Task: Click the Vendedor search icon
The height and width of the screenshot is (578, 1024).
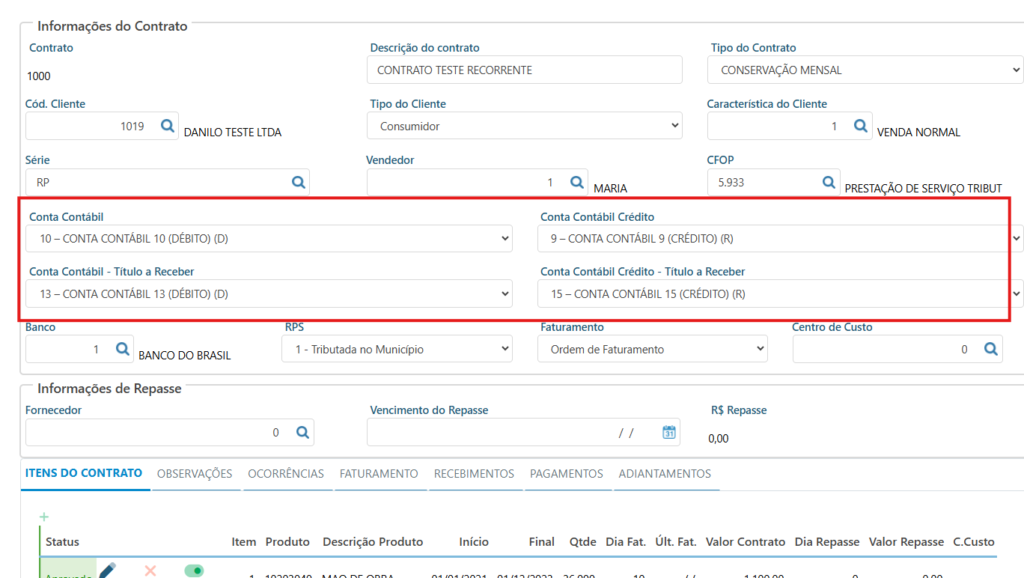Action: [x=577, y=182]
